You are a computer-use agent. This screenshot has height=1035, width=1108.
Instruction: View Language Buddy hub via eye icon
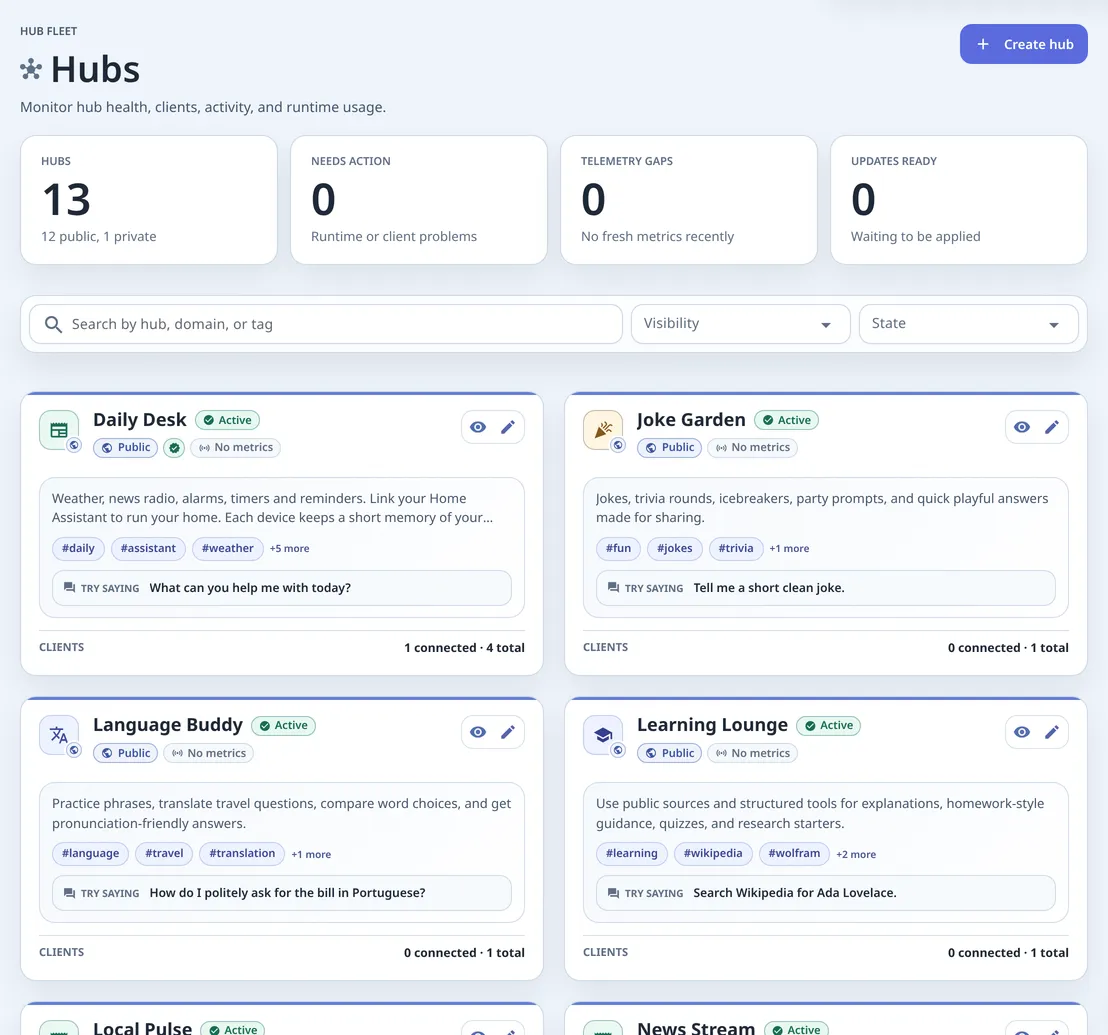click(478, 732)
